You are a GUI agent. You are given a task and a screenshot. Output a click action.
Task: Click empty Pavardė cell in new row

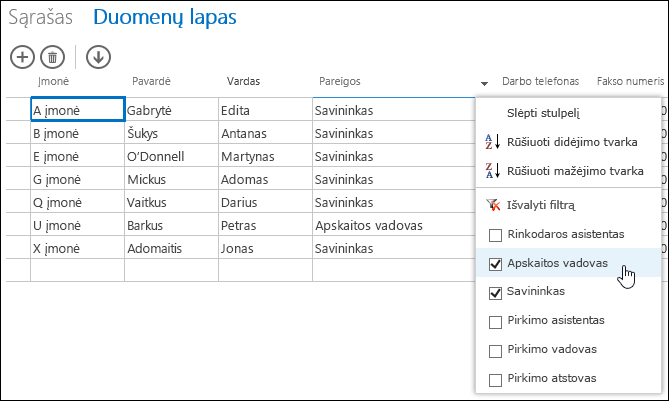coord(172,270)
